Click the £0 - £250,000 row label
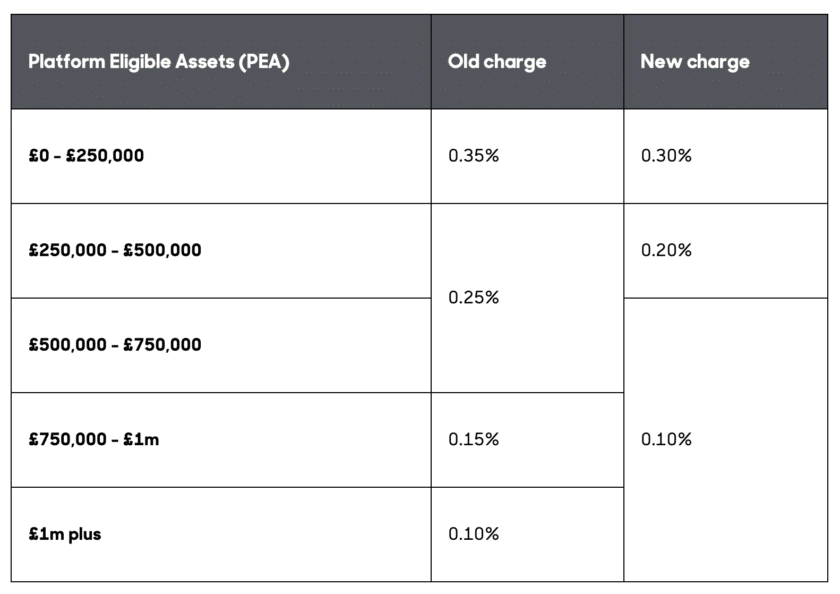This screenshot has width=840, height=594. (x=86, y=156)
